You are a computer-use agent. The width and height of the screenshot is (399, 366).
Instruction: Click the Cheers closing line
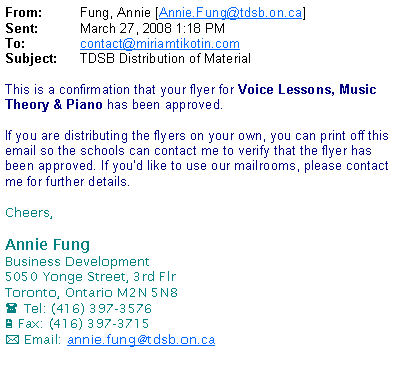click(x=29, y=213)
